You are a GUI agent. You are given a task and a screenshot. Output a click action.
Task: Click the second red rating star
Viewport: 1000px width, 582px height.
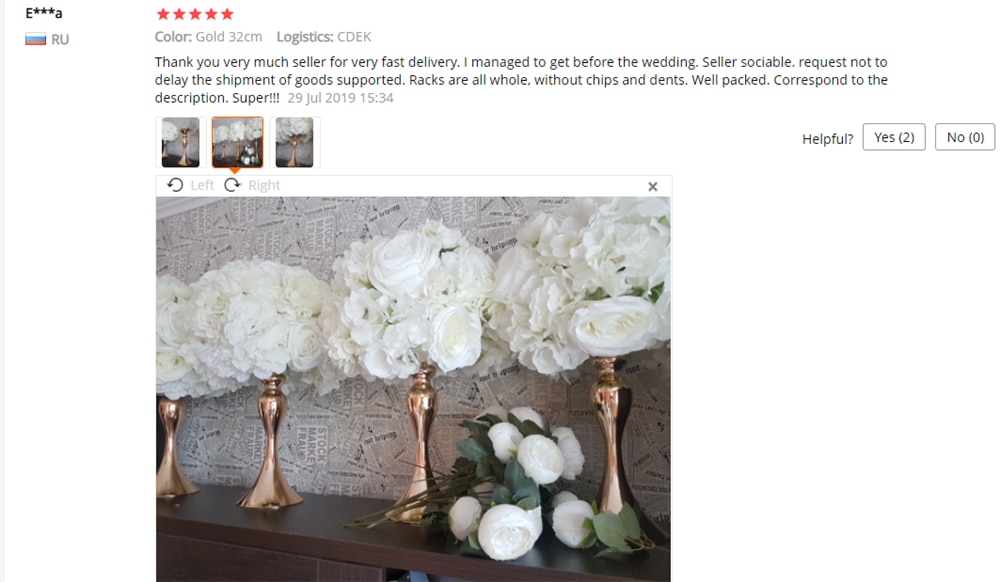coord(179,14)
